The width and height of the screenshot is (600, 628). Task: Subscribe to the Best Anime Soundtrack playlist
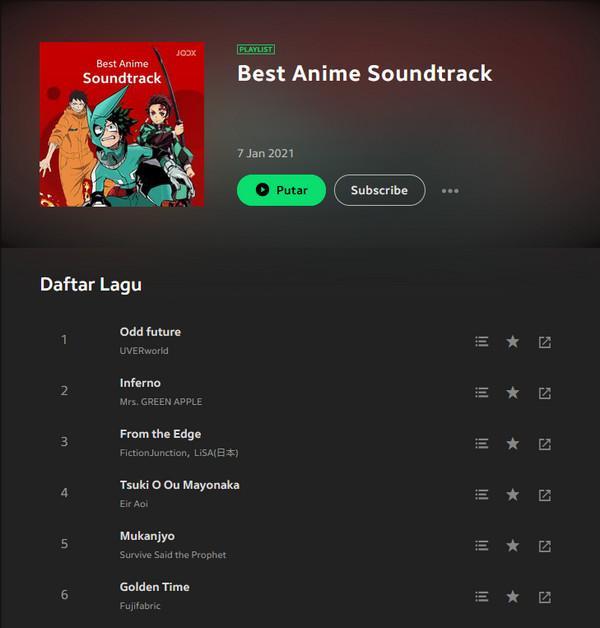379,190
